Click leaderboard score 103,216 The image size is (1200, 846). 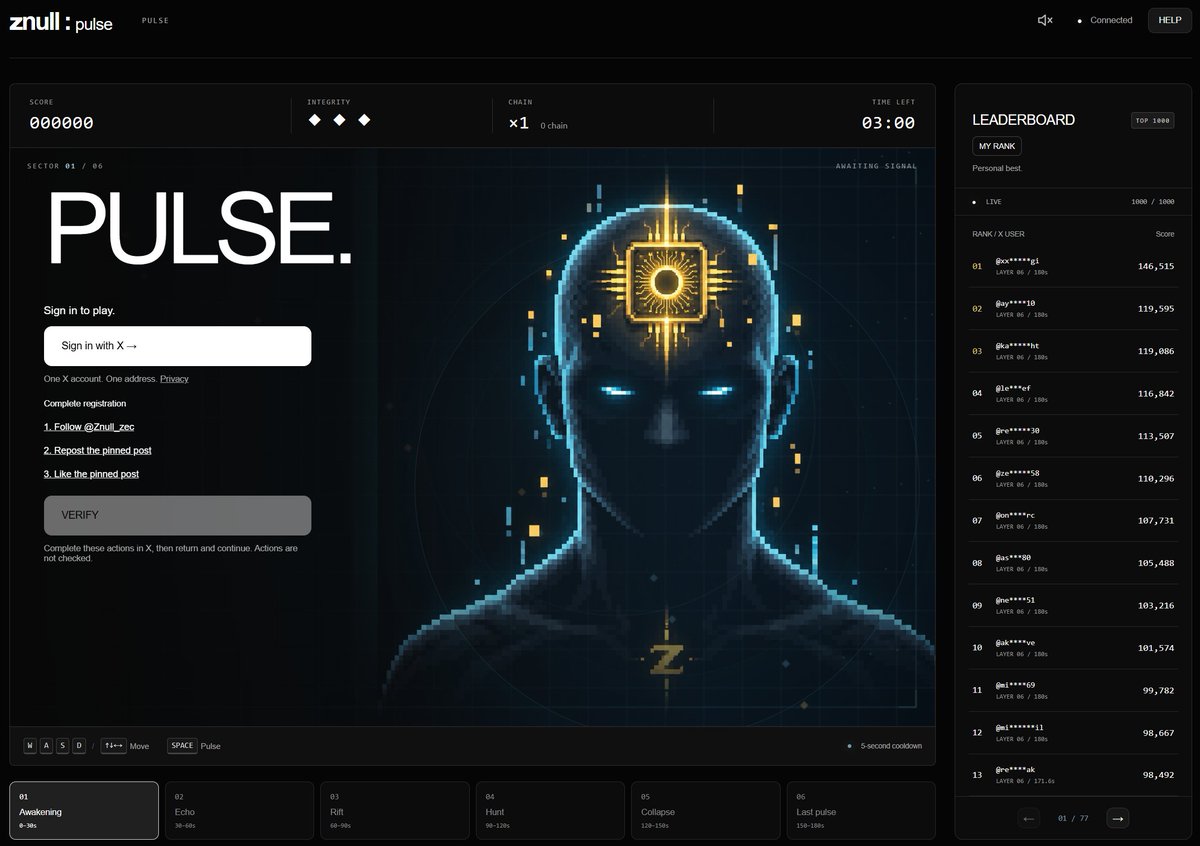(1156, 605)
